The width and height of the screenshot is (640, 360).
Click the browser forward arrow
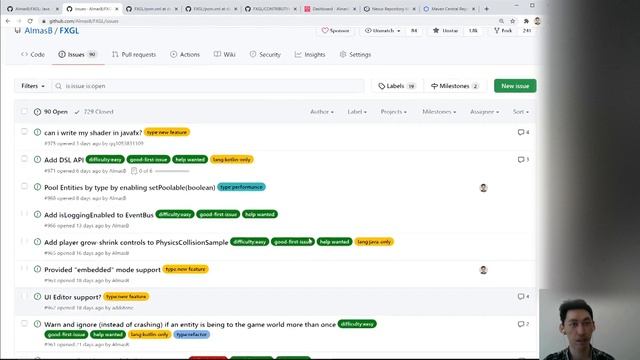[19, 21]
